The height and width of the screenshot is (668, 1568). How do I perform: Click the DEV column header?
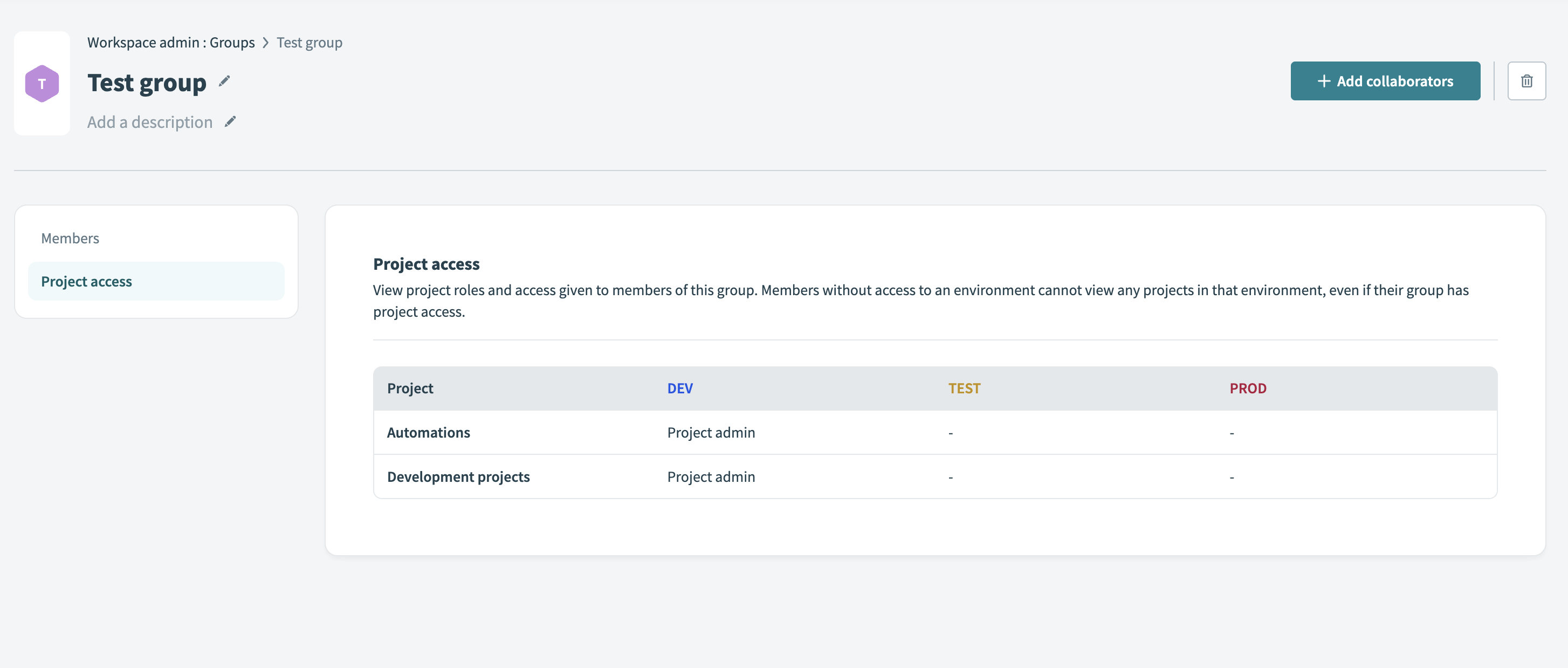pos(679,388)
